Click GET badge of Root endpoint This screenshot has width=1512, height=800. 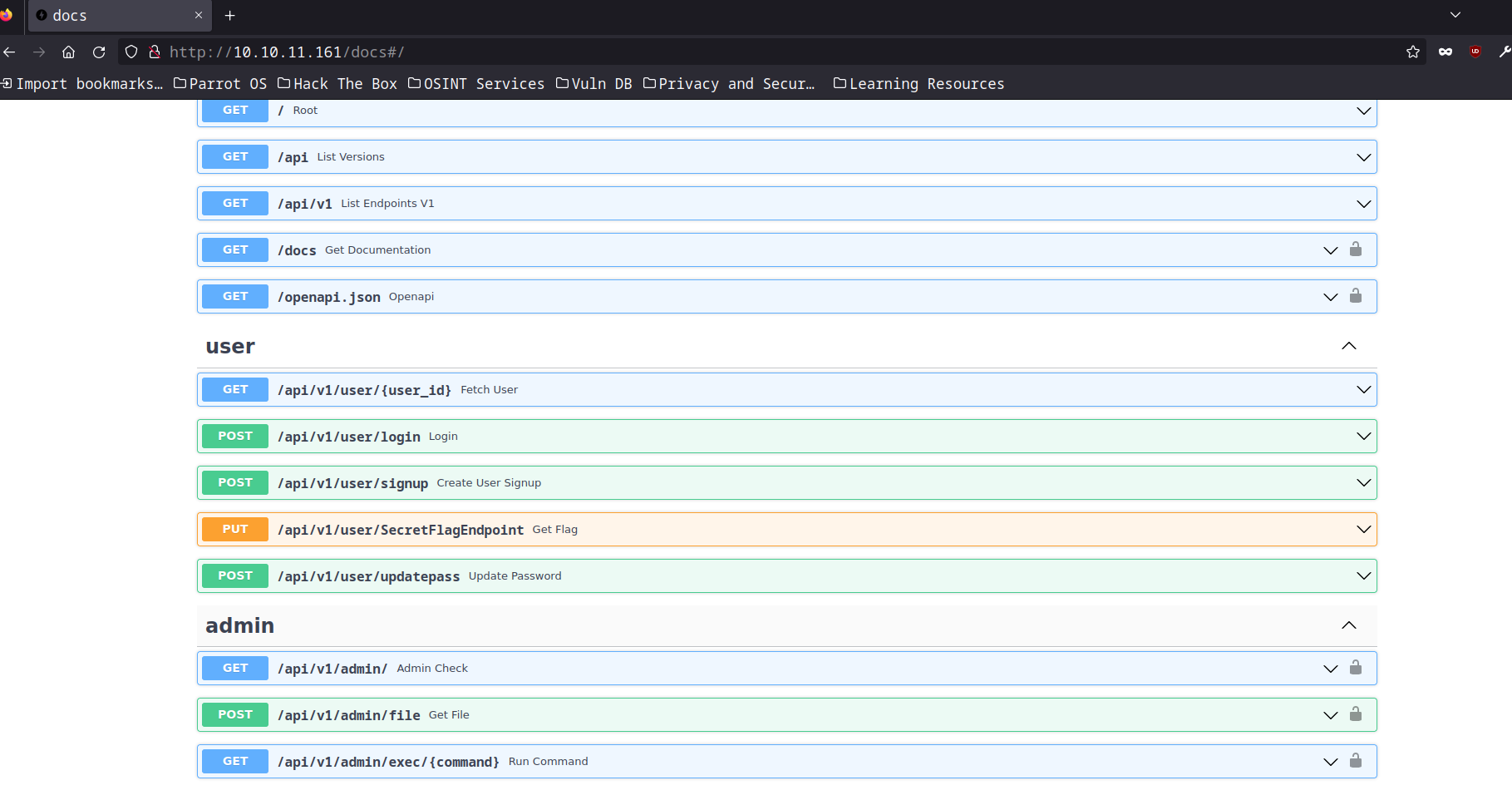(x=235, y=110)
